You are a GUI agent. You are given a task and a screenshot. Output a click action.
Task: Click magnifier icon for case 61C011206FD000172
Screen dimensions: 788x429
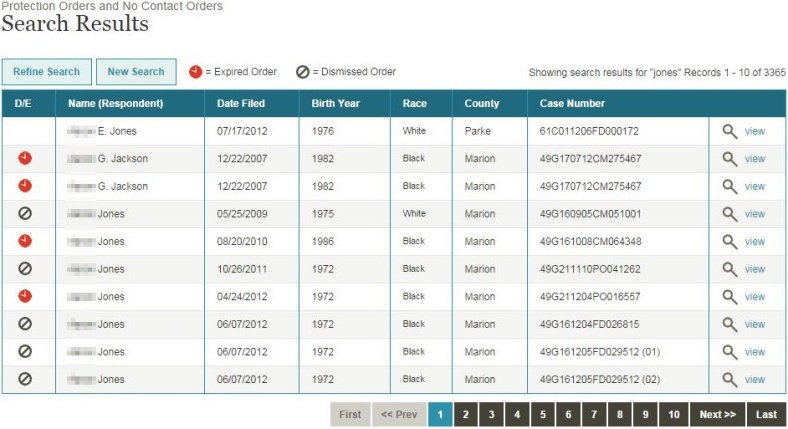click(730, 131)
